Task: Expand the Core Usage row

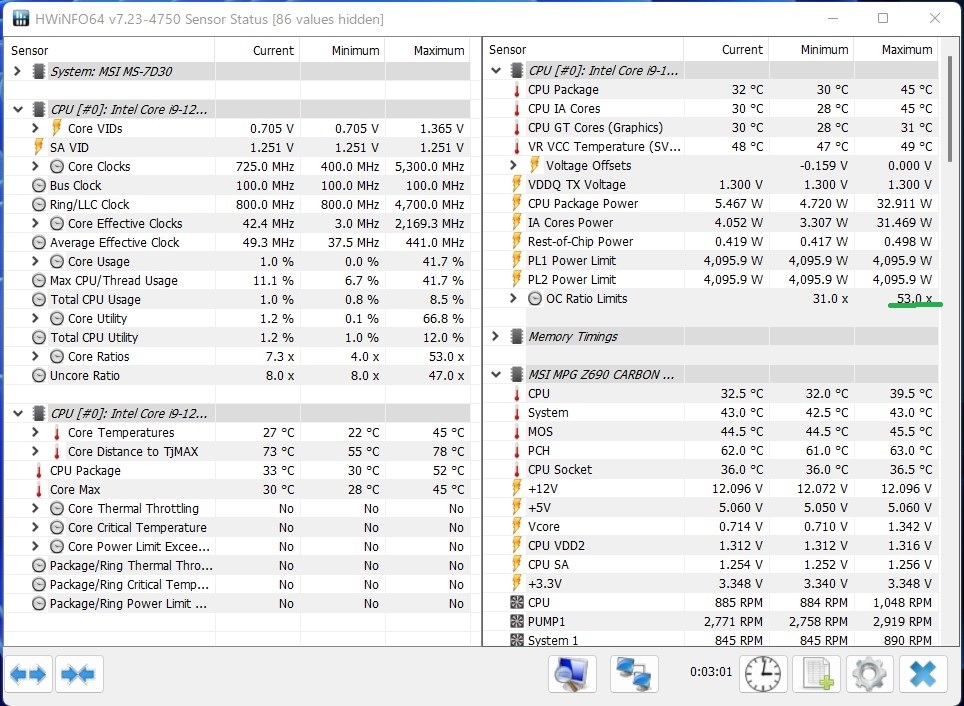Action: (x=35, y=261)
